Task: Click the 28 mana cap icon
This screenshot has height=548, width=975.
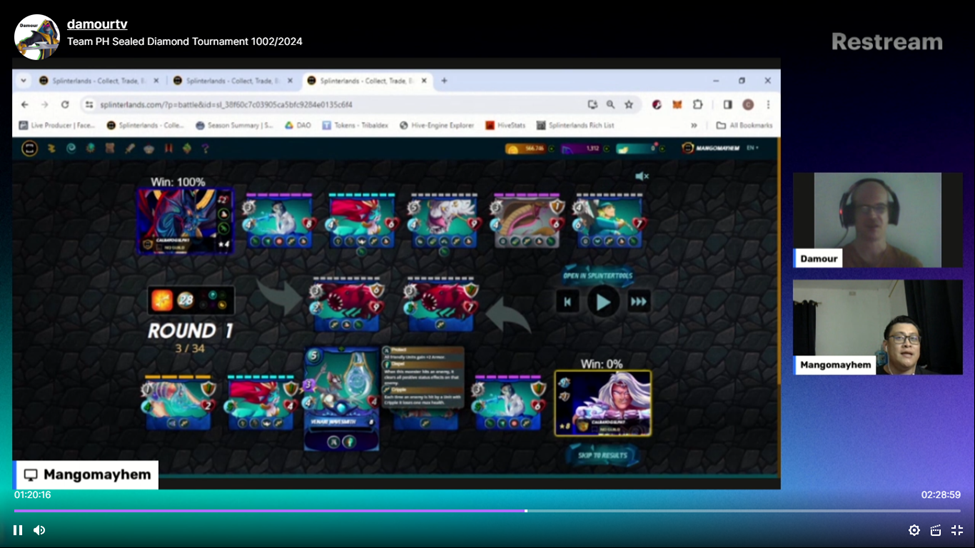Action: tap(185, 300)
